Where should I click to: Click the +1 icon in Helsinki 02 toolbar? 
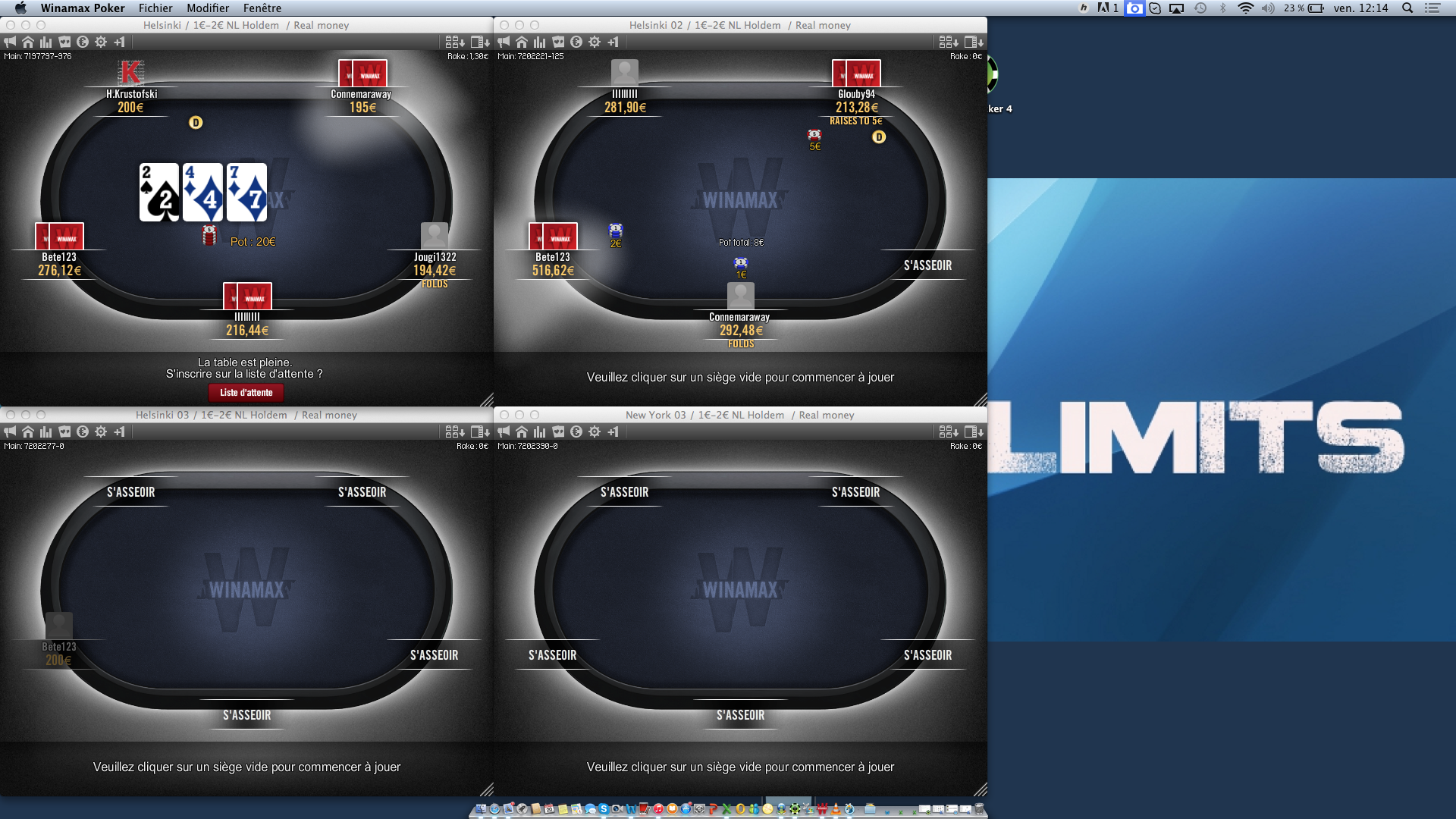point(613,42)
